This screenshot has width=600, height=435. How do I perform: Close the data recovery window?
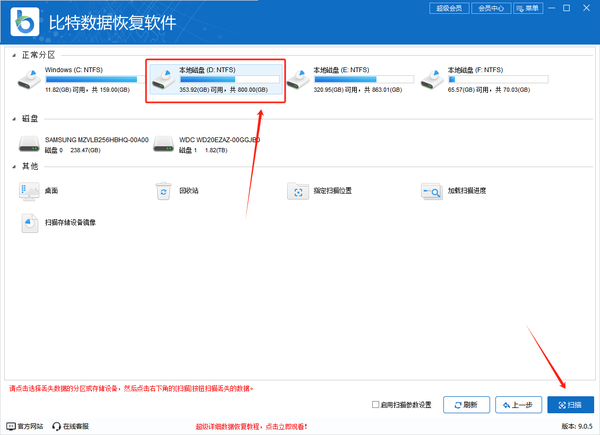[586, 8]
